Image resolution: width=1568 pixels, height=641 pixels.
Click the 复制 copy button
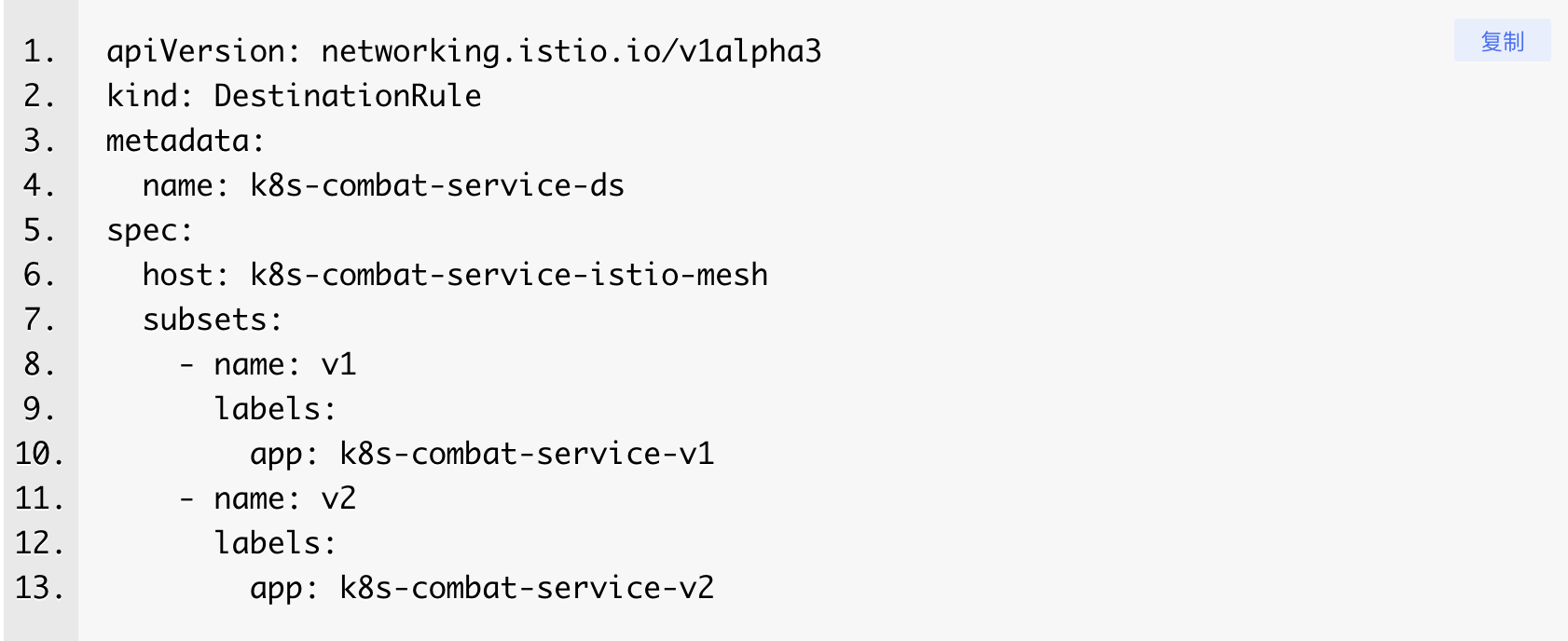coord(1502,41)
